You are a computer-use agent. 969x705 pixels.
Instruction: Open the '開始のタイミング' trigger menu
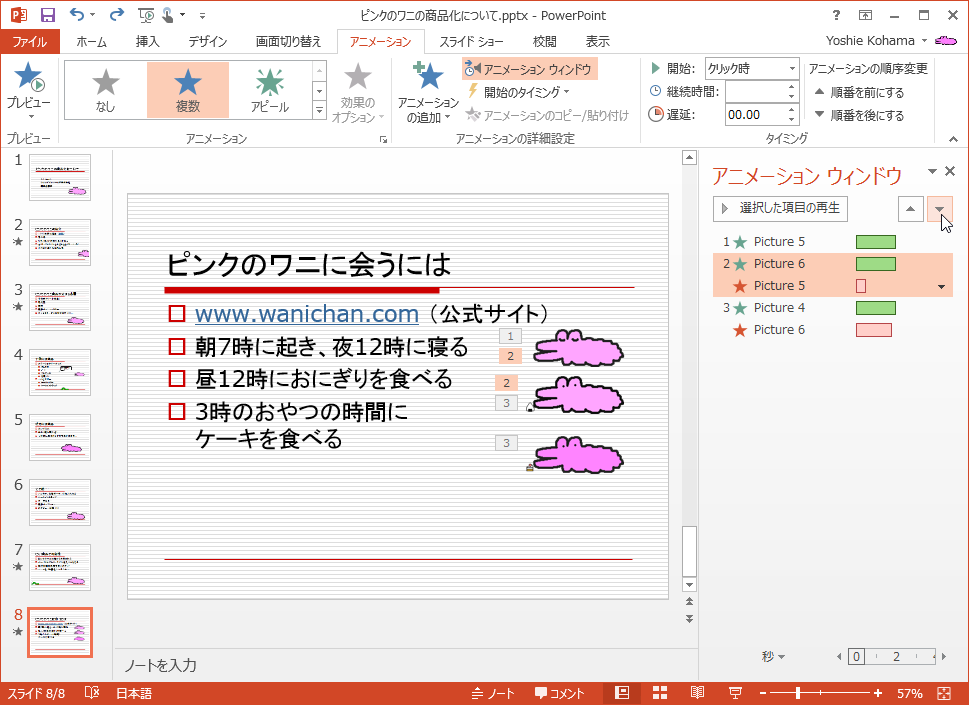pyautogui.click(x=518, y=92)
